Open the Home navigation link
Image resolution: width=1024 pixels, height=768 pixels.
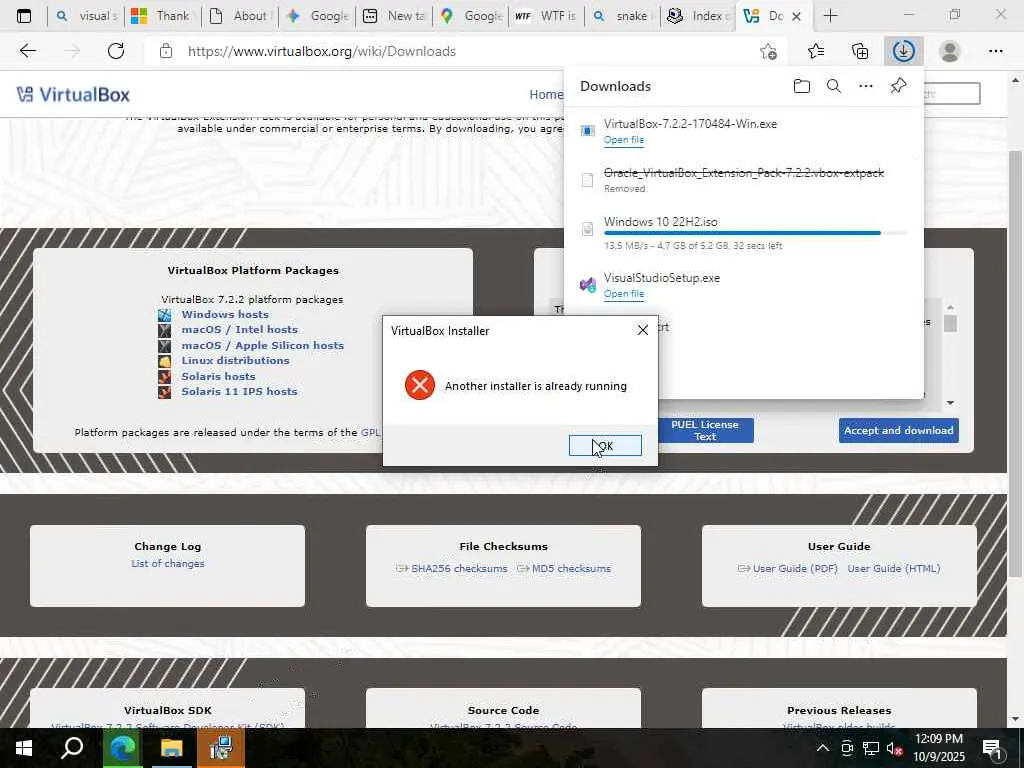click(545, 95)
